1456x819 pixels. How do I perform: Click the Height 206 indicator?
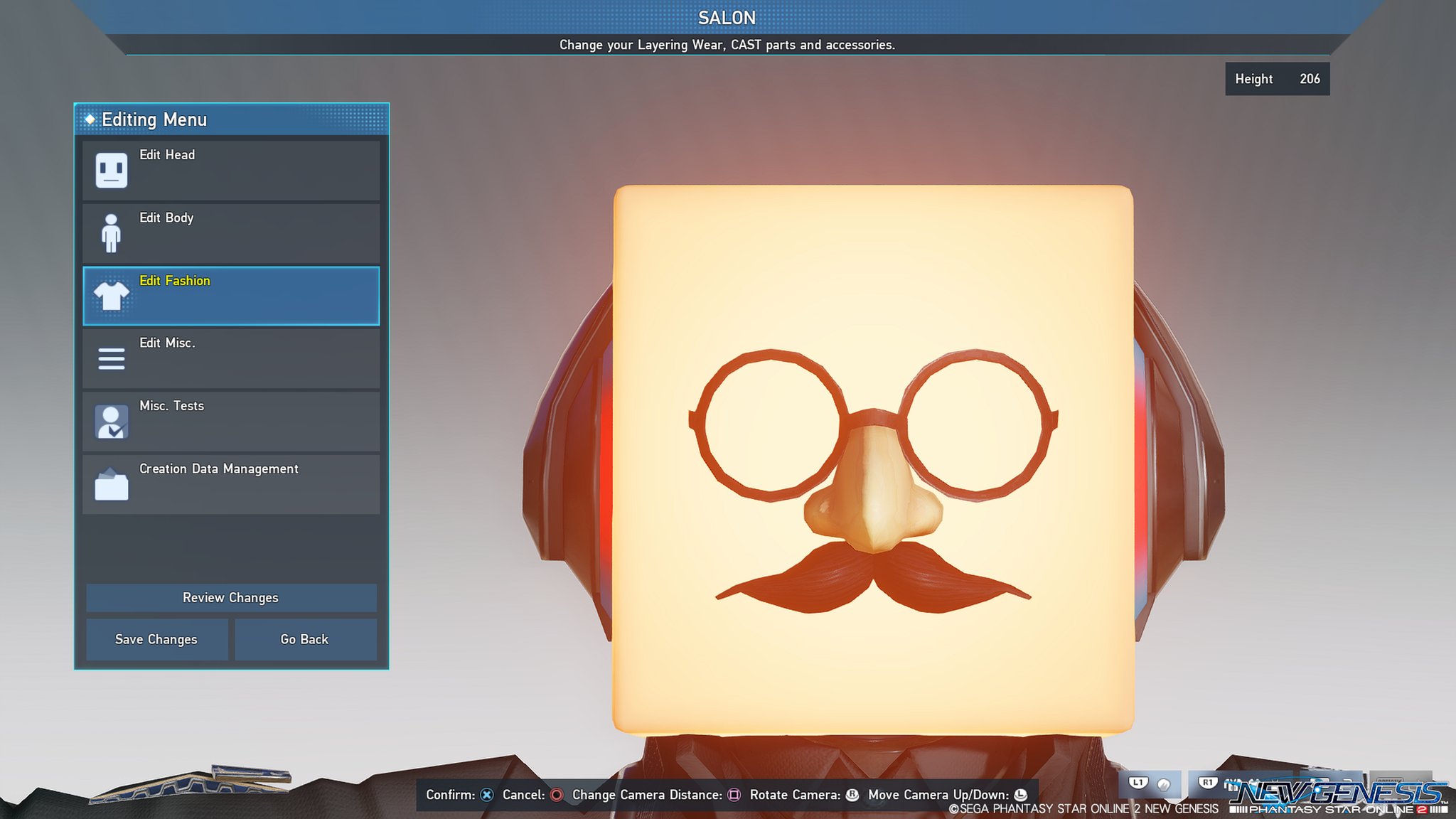click(x=1277, y=79)
